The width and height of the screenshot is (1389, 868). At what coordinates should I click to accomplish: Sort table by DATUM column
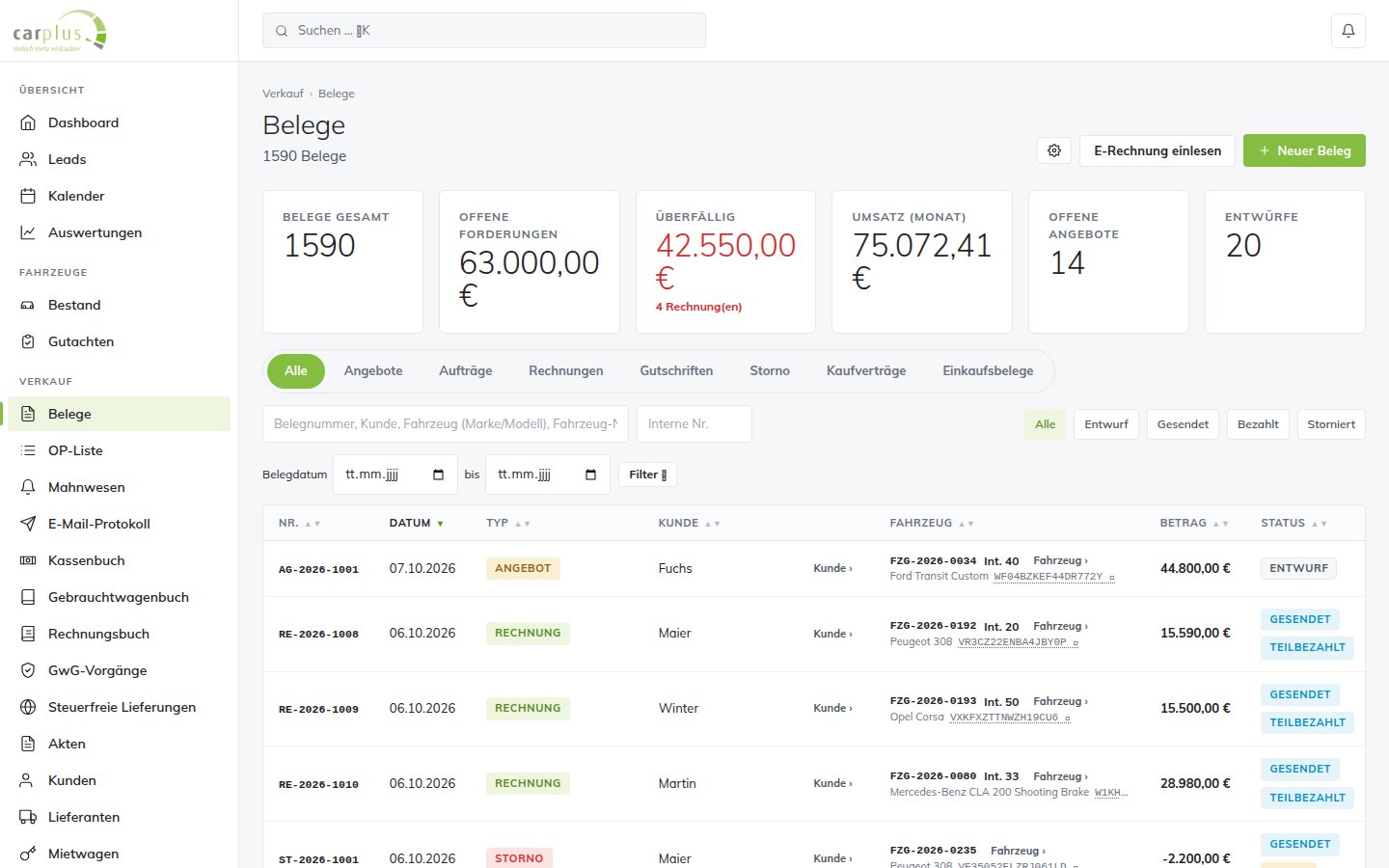(417, 523)
